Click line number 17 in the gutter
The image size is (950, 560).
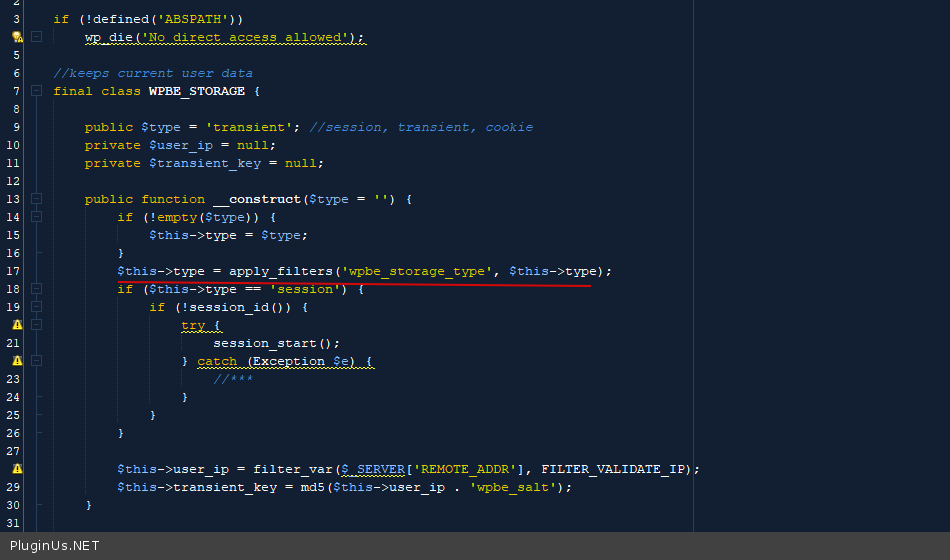coord(13,271)
